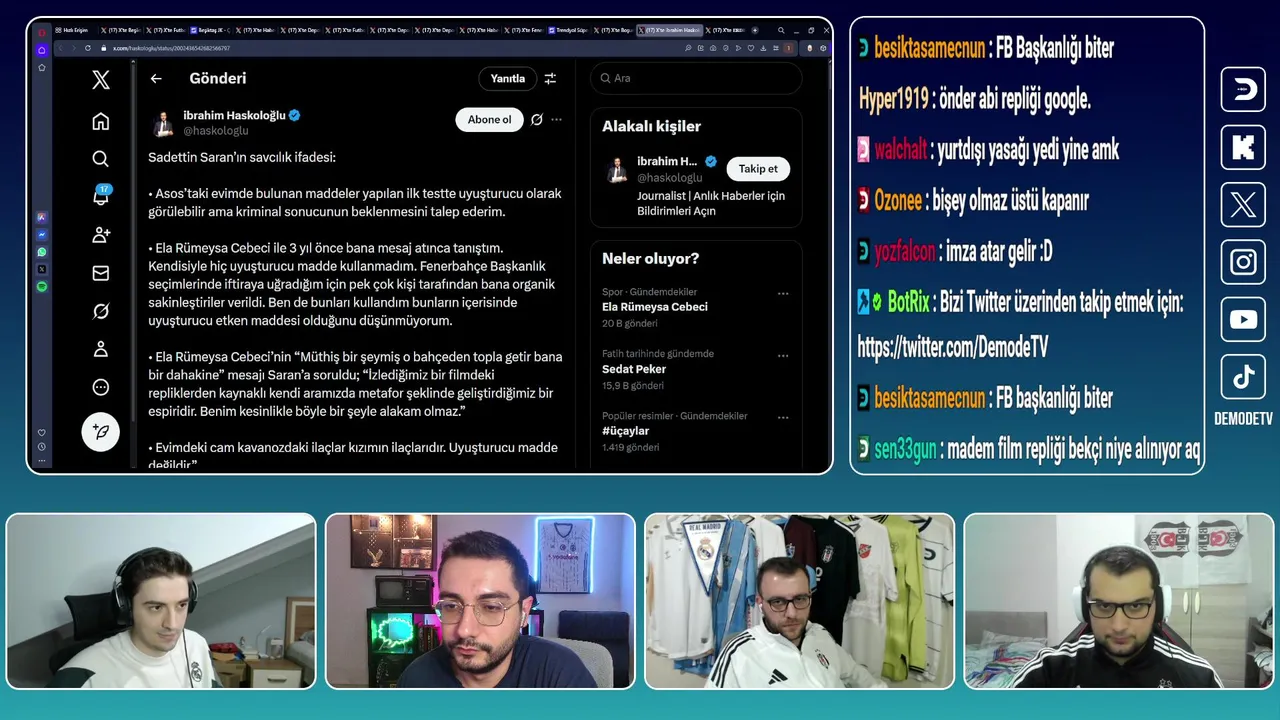Go to the X Home icon
Screen dimensions: 1280x720
coord(101,121)
